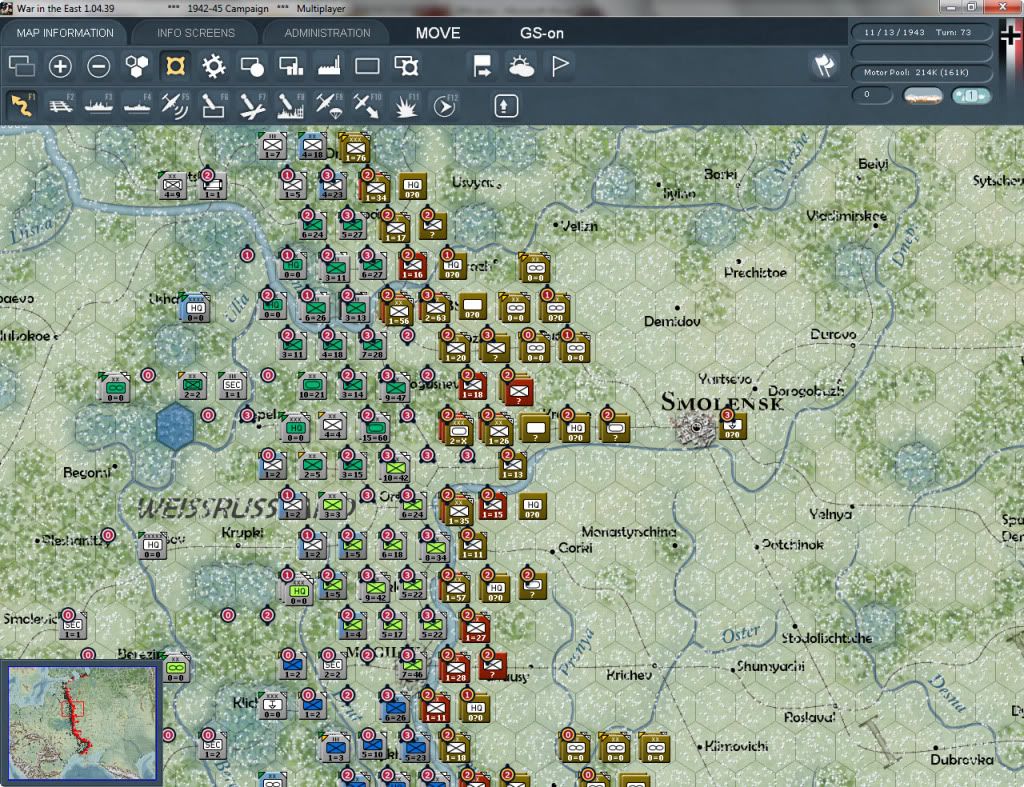
Task: Zoom in with the plus icon
Action: point(60,66)
